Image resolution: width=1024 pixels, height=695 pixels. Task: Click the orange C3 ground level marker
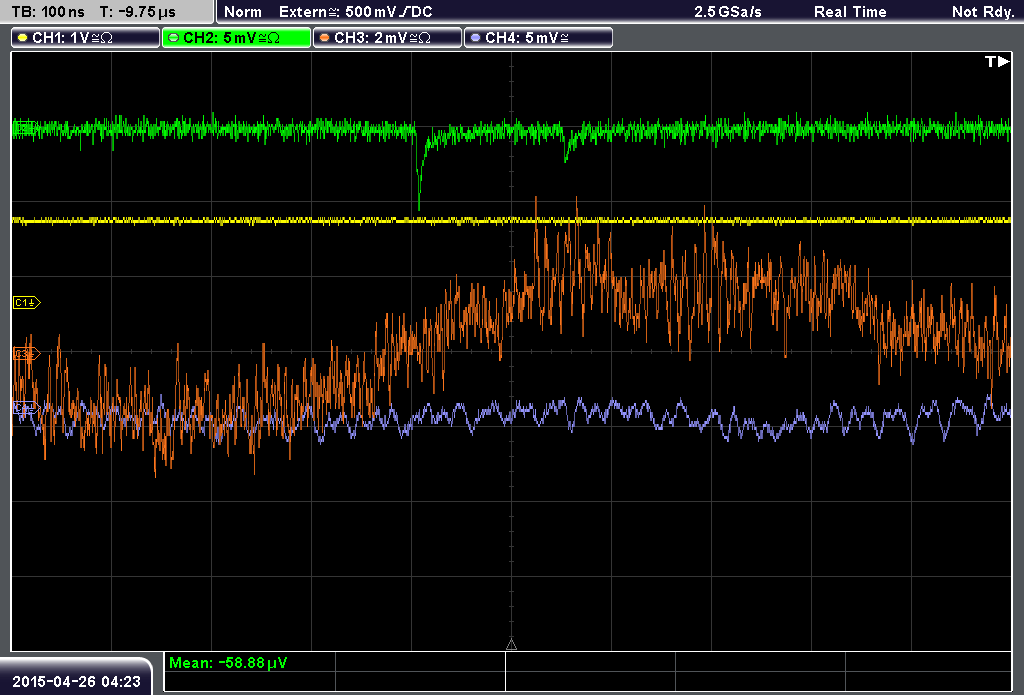(x=26, y=354)
